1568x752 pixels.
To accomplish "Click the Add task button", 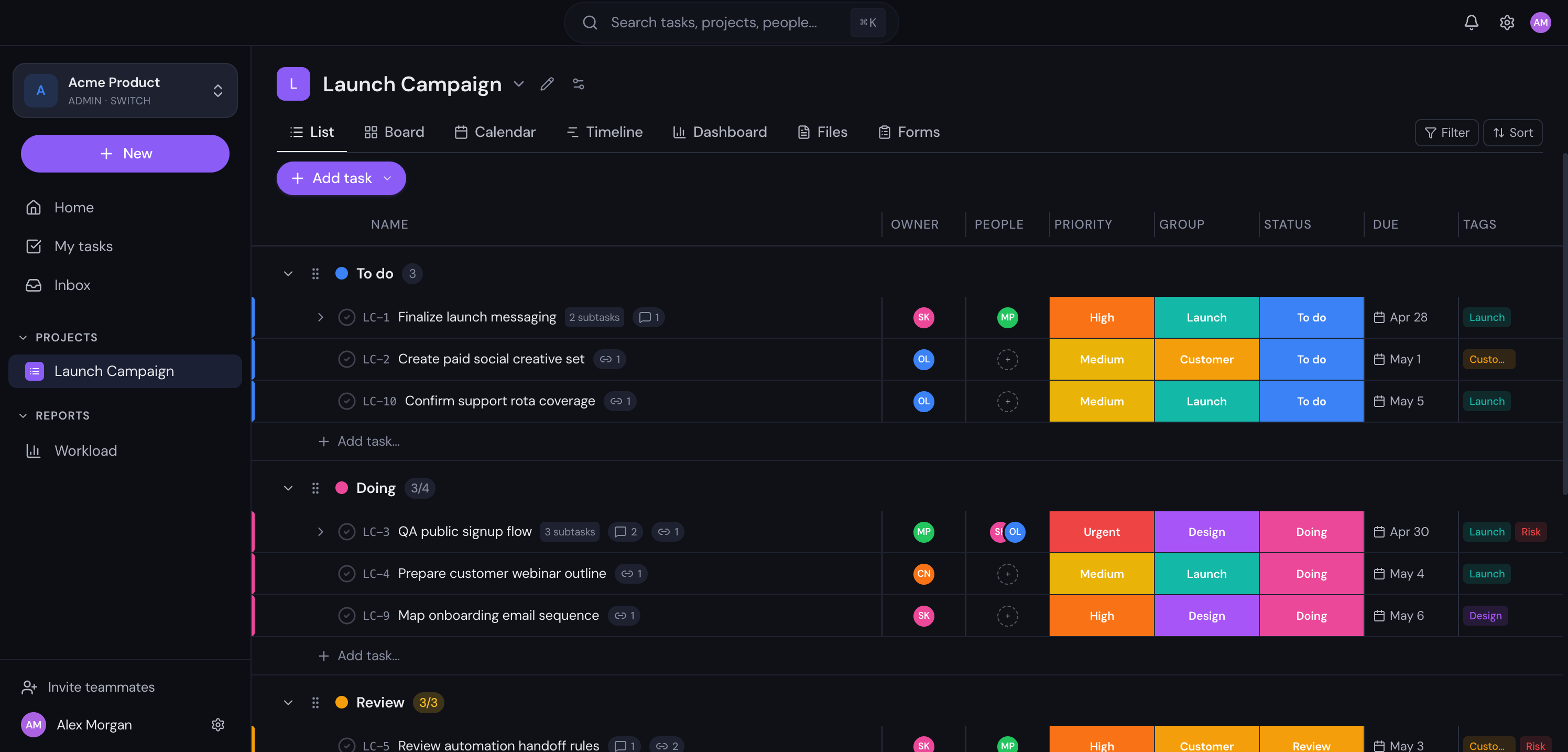I will (x=341, y=178).
